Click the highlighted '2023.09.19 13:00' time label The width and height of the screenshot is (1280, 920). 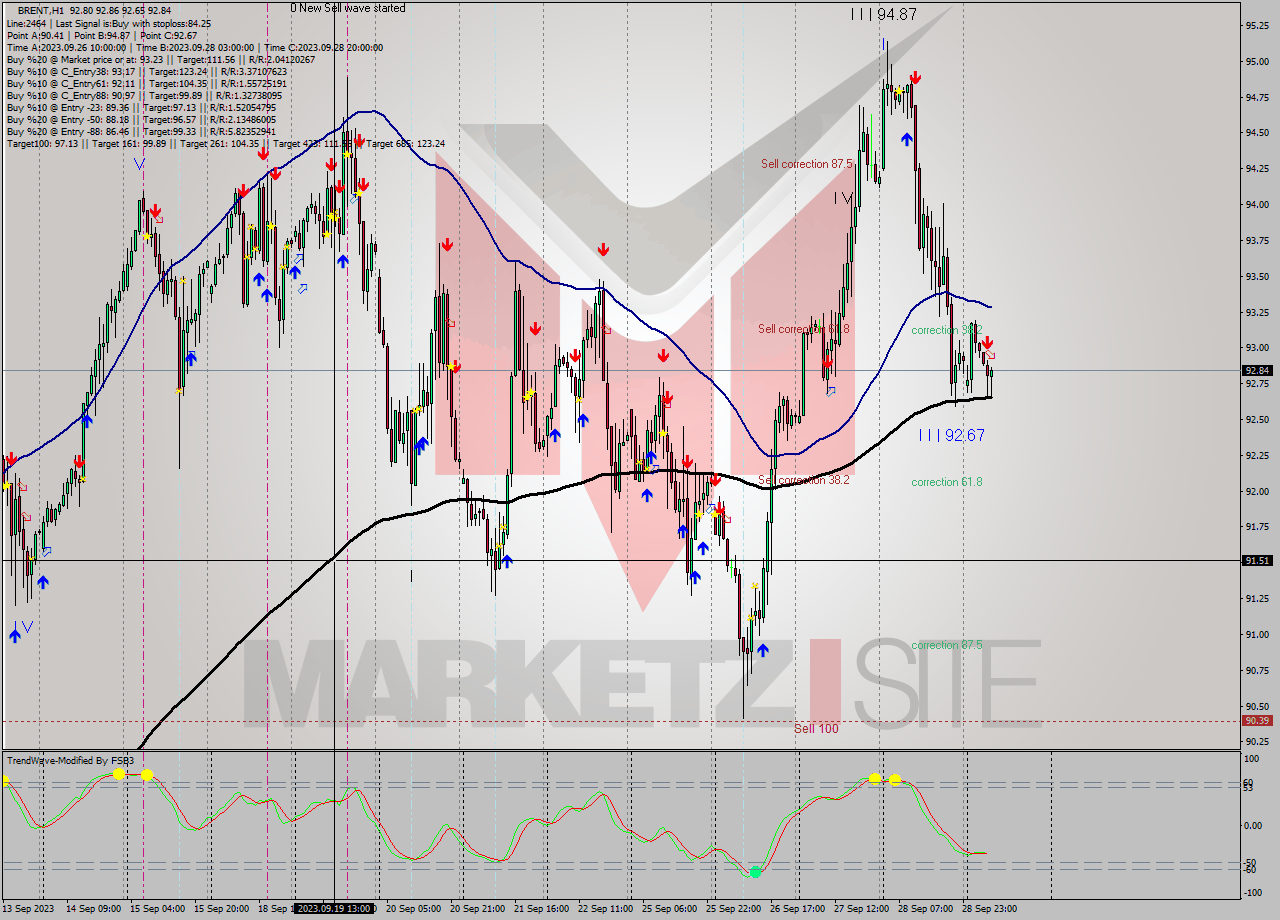click(x=334, y=909)
